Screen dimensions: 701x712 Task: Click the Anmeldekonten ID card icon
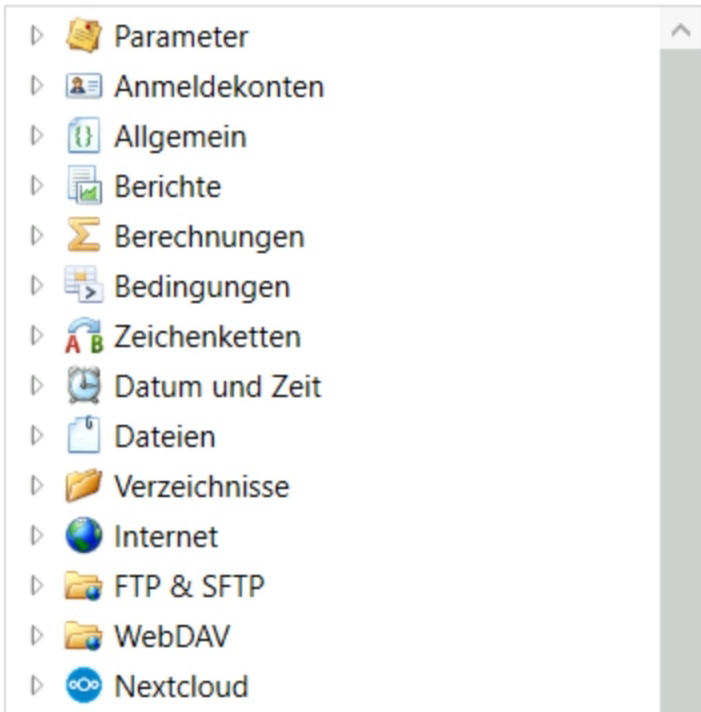pos(84,87)
